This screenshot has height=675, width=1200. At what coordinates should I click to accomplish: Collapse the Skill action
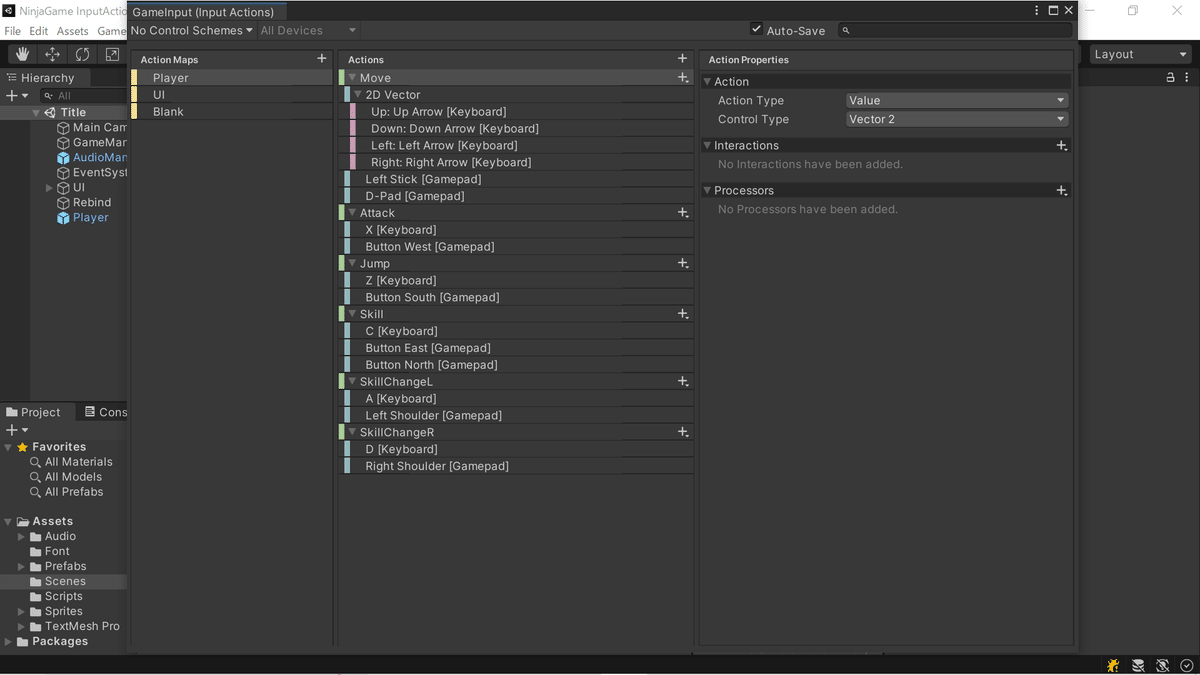point(352,314)
